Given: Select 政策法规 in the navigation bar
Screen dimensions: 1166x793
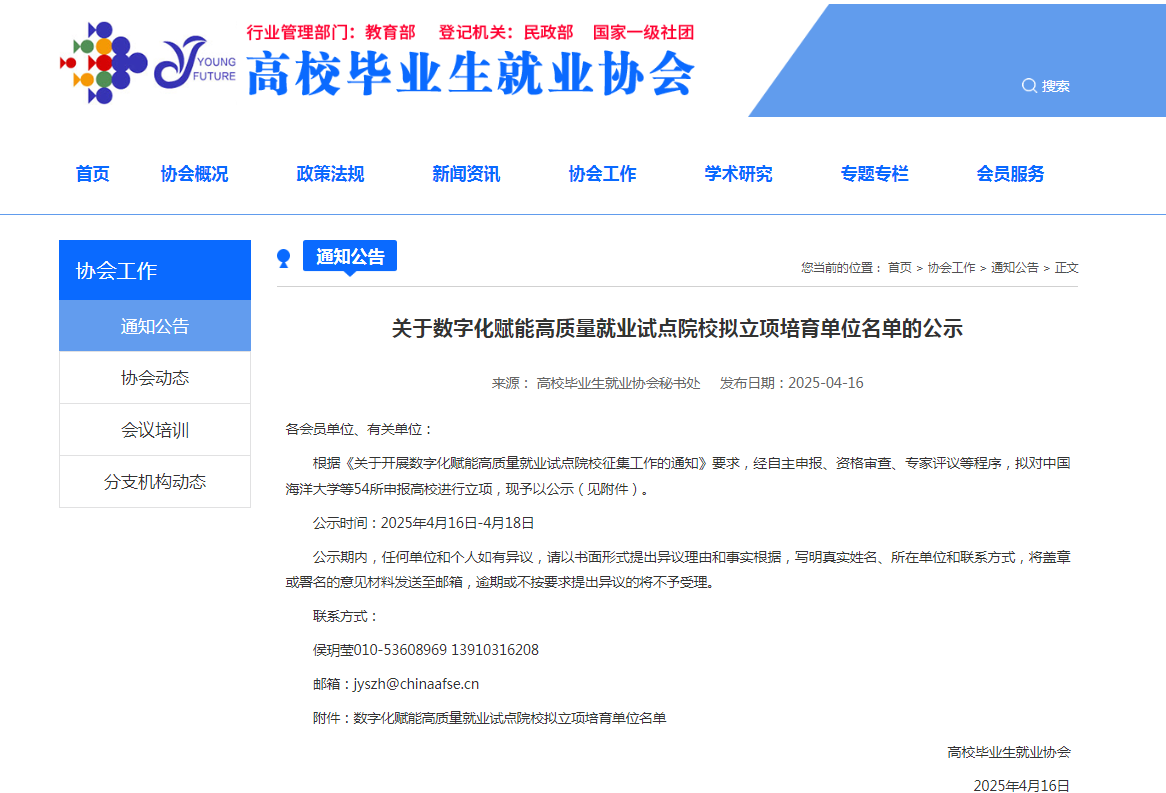Looking at the screenshot, I should [x=330, y=174].
